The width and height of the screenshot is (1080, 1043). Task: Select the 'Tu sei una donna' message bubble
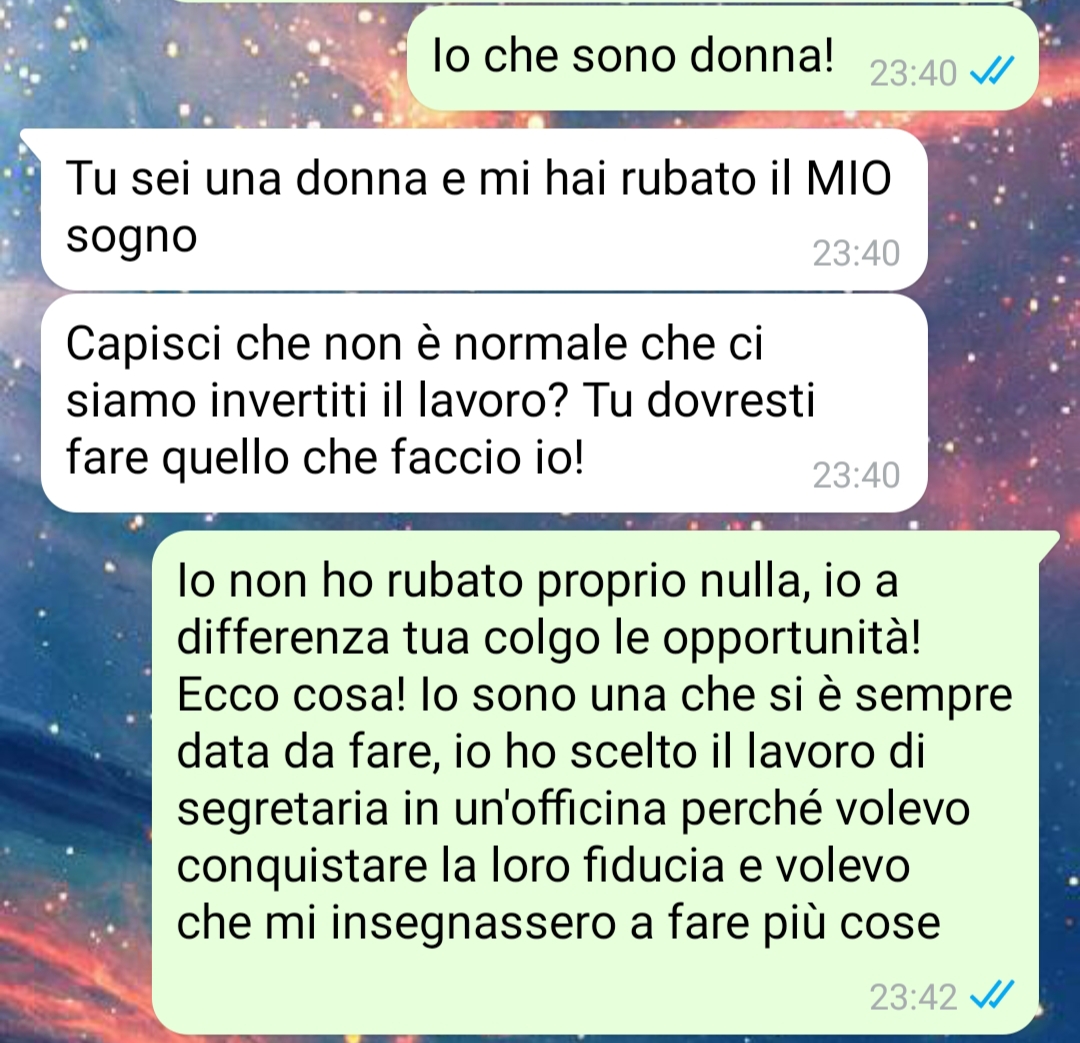(x=484, y=209)
